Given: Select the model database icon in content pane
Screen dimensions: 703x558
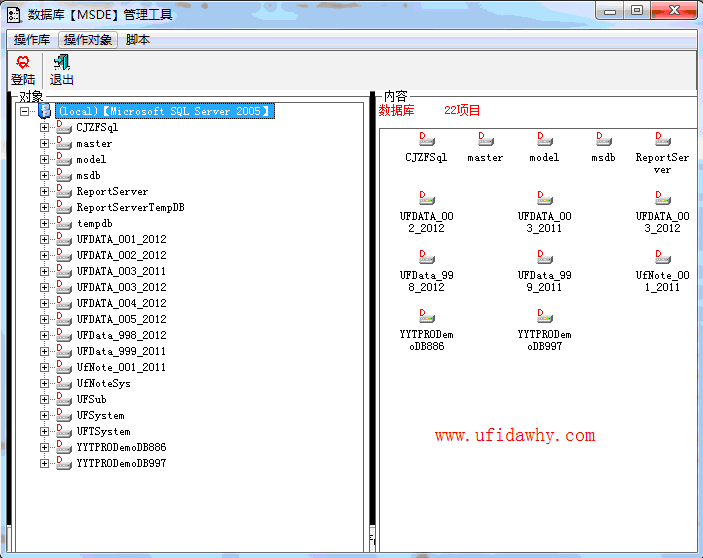Looking at the screenshot, I should coord(544,141).
